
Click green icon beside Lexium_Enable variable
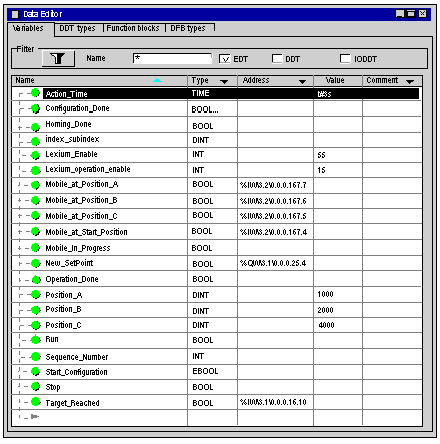pos(35,155)
